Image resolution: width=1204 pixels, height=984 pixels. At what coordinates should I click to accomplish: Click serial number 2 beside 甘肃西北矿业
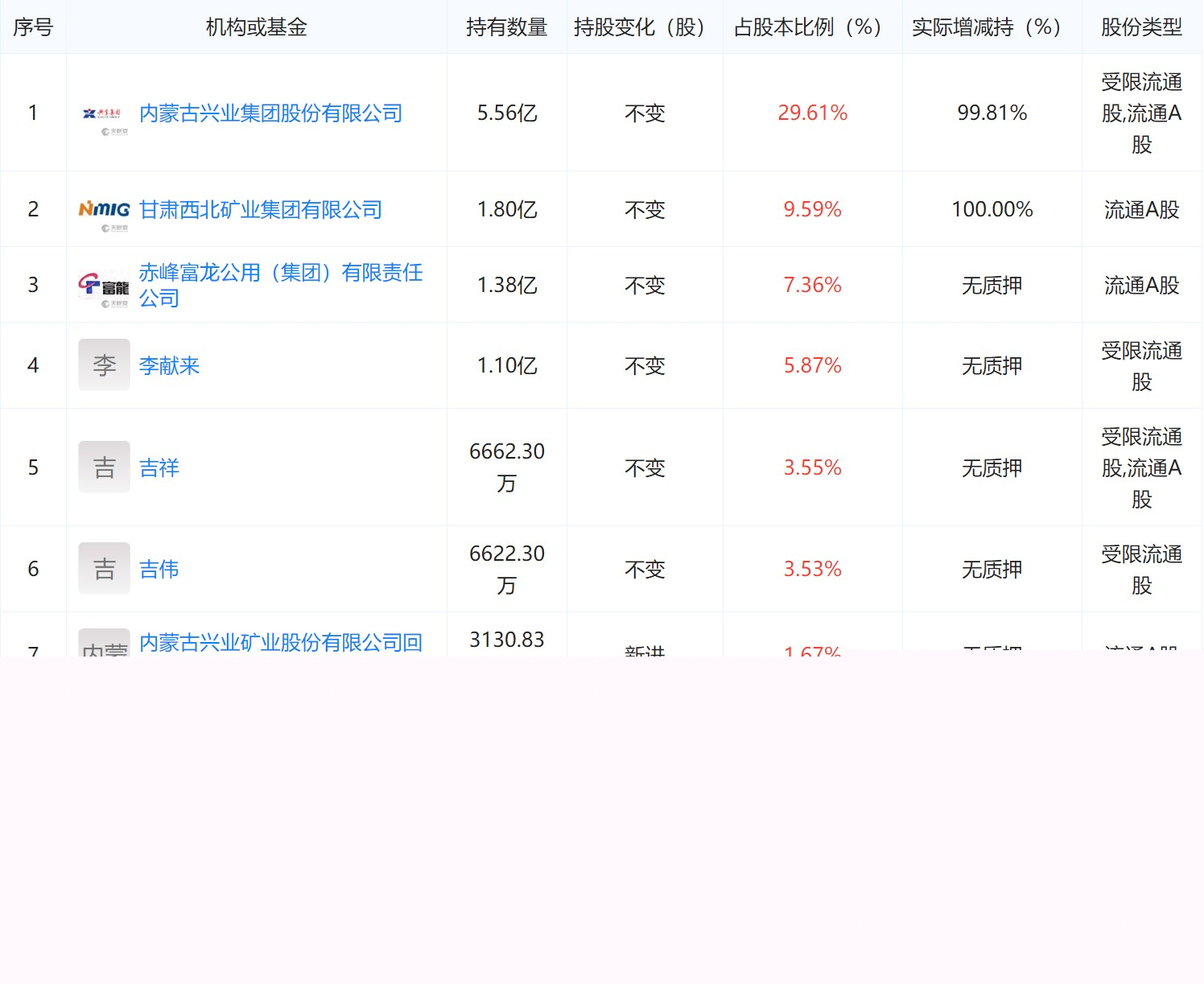tap(33, 210)
